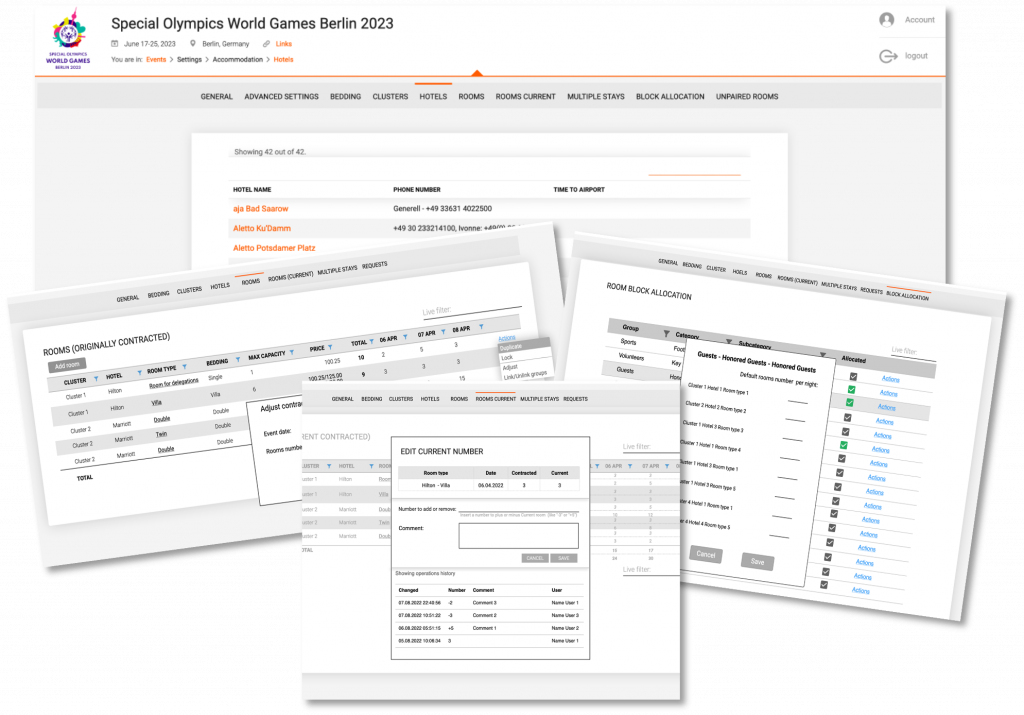This screenshot has height=715, width=1024.
Task: Click the 08 APR filter icon in Originally Contracted table
Action: [x=481, y=326]
